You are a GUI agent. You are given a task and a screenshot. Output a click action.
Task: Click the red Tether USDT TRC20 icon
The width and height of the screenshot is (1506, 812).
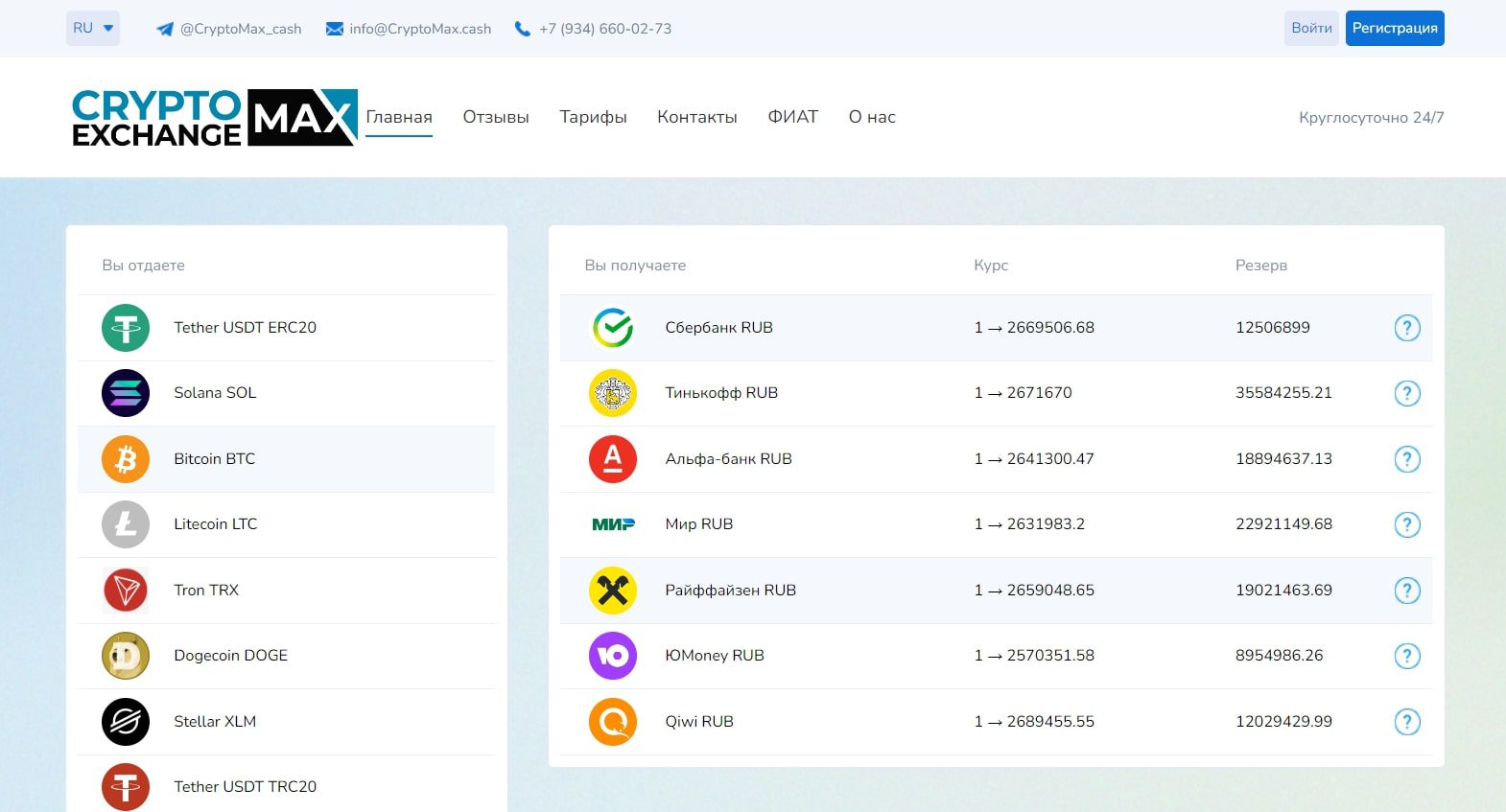126,787
